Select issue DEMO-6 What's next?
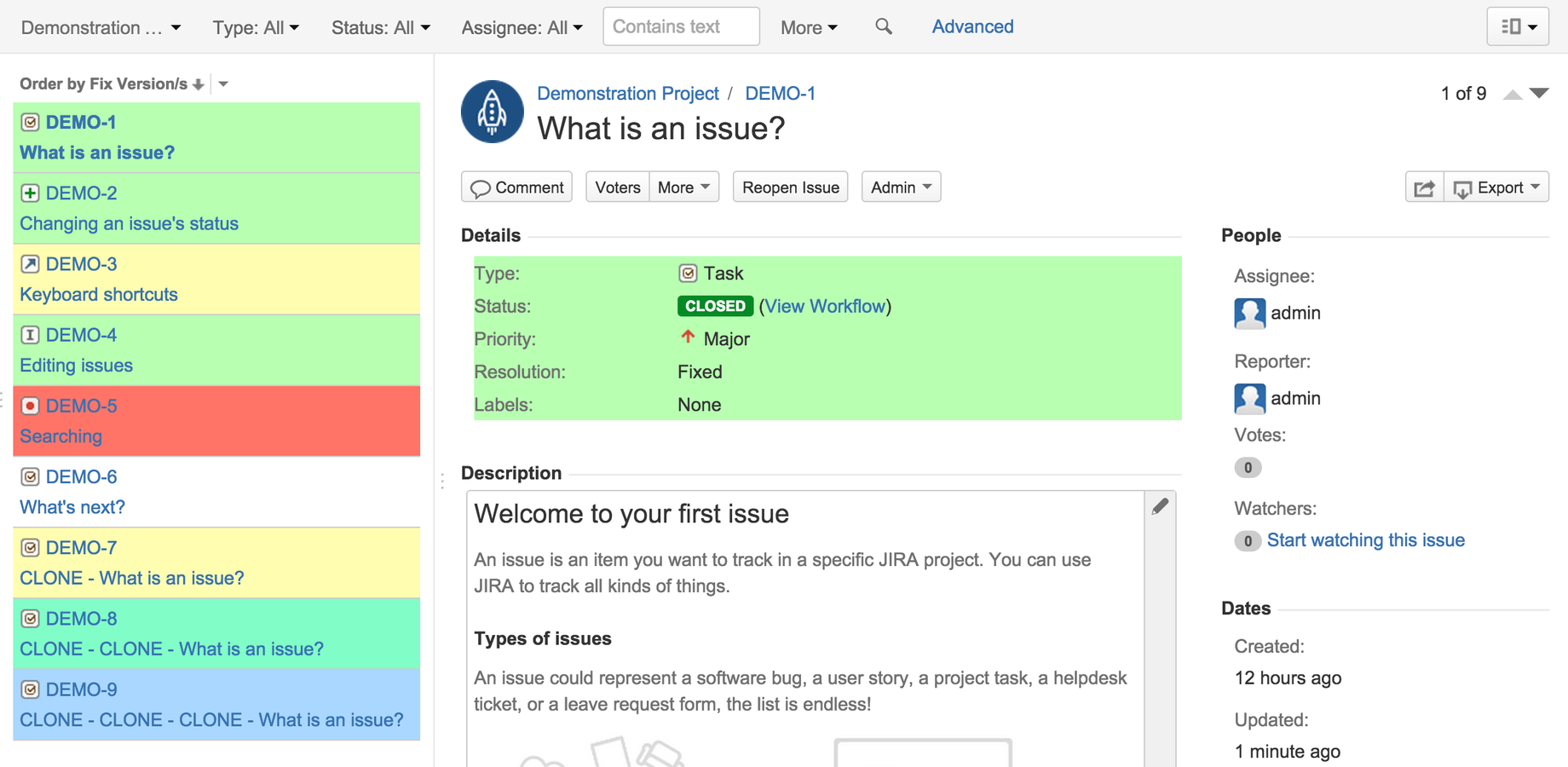Image resolution: width=1568 pixels, height=767 pixels. pos(216,492)
